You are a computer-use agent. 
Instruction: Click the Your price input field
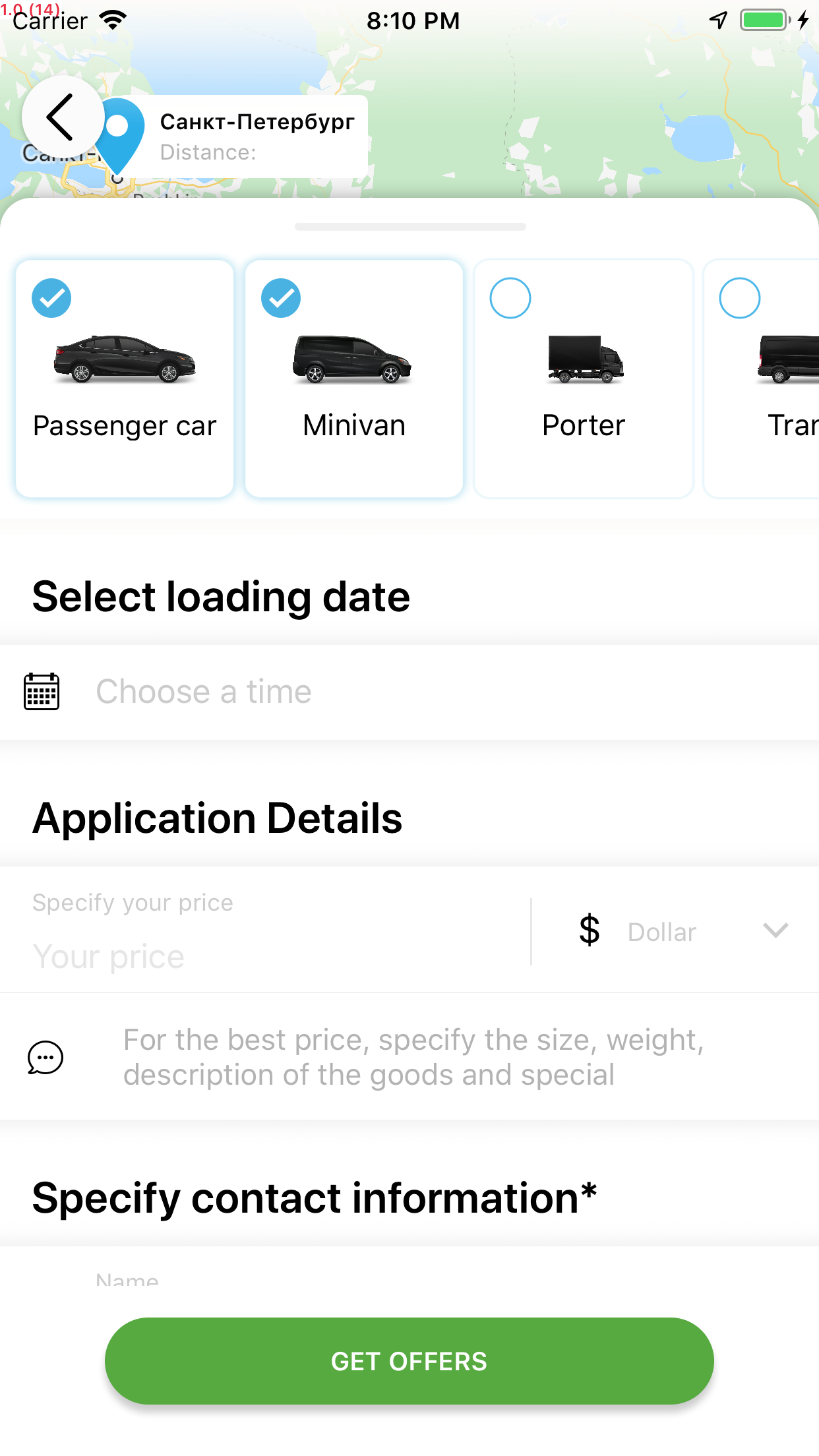[x=264, y=956]
